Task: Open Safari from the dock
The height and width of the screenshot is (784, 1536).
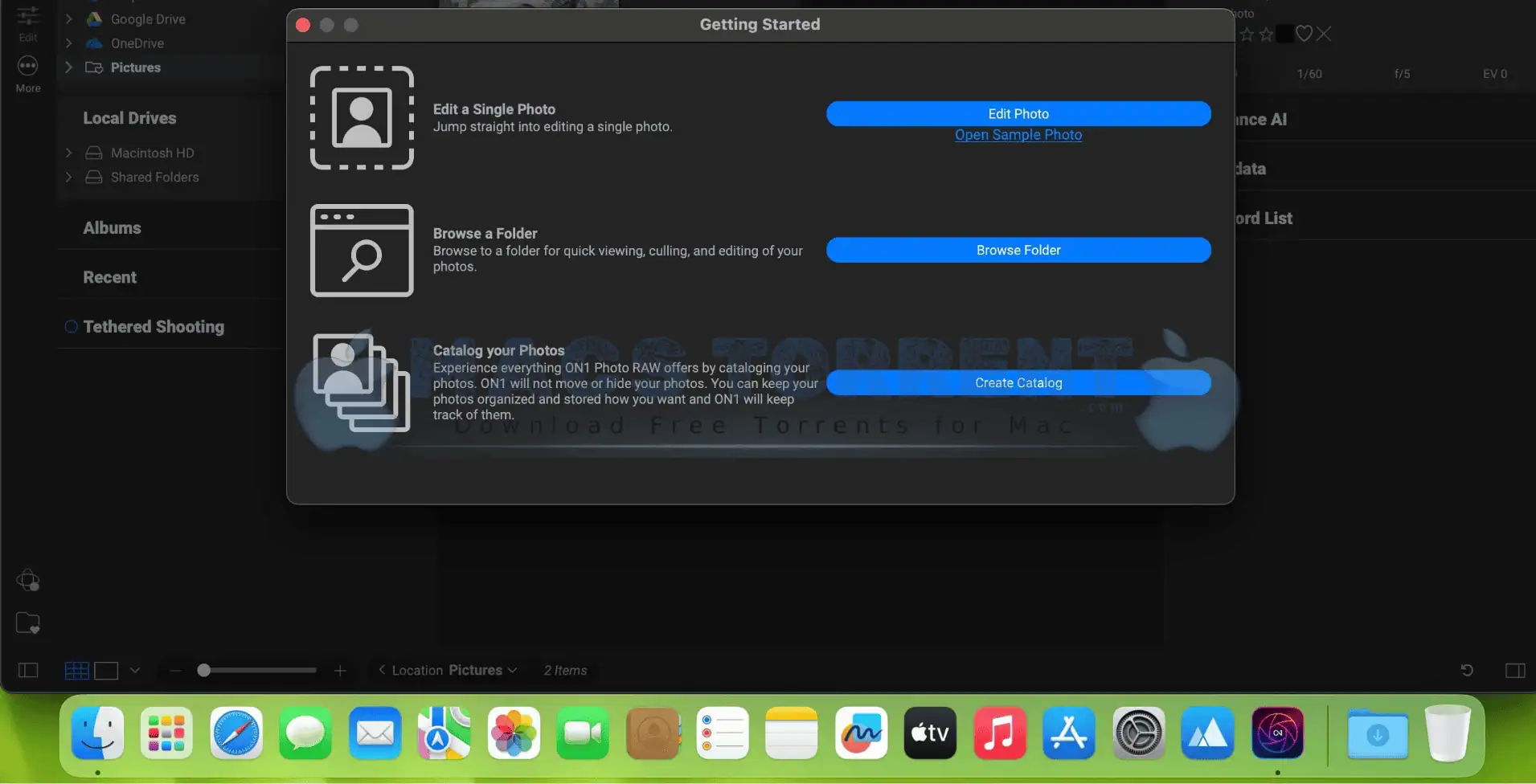Action: 236,733
